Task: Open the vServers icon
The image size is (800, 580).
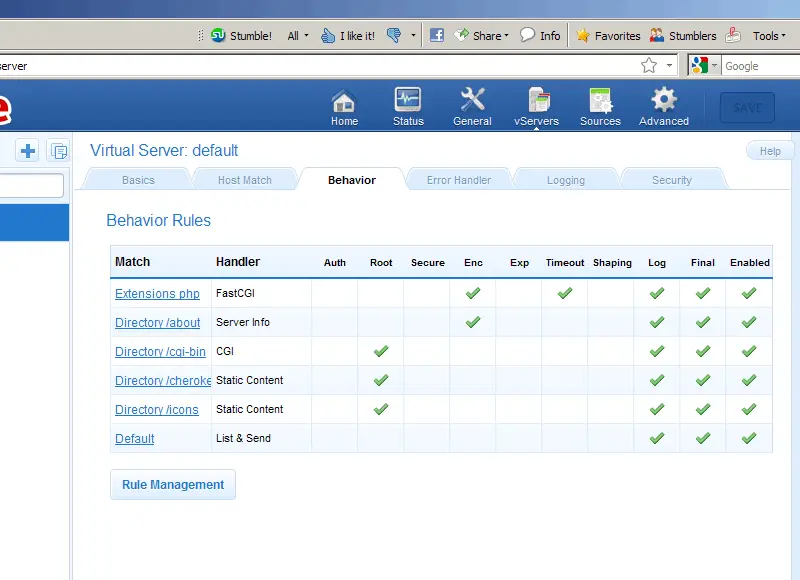Action: (538, 99)
